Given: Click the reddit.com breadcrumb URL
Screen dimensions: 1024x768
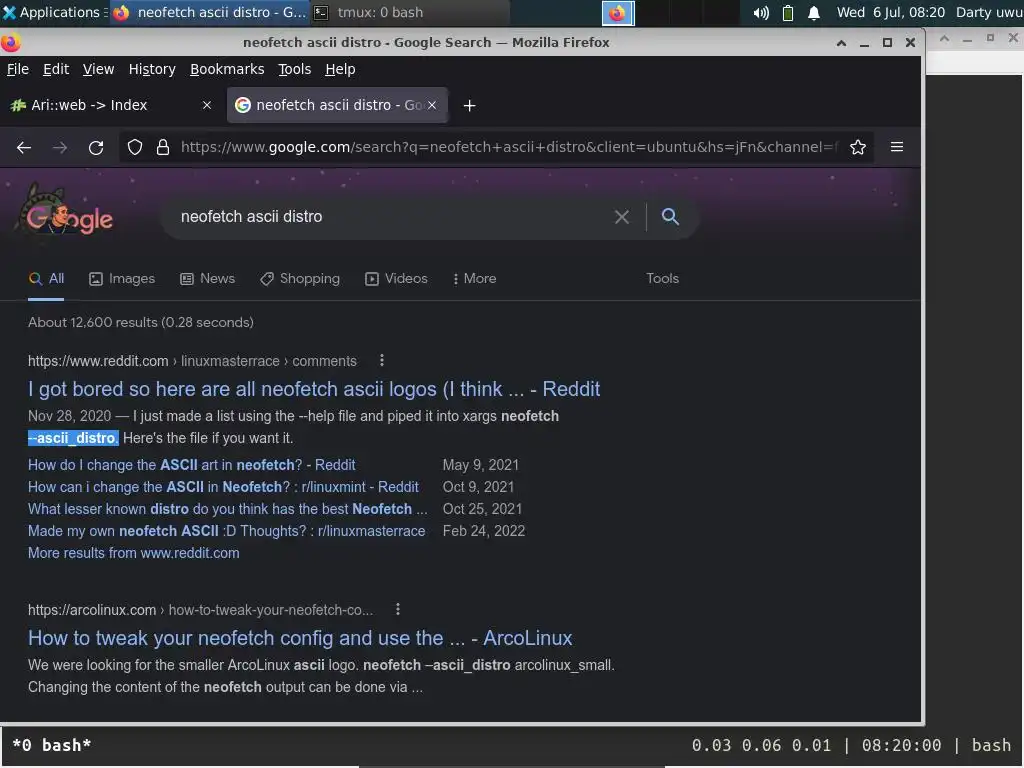Looking at the screenshot, I should pyautogui.click(x=192, y=361).
